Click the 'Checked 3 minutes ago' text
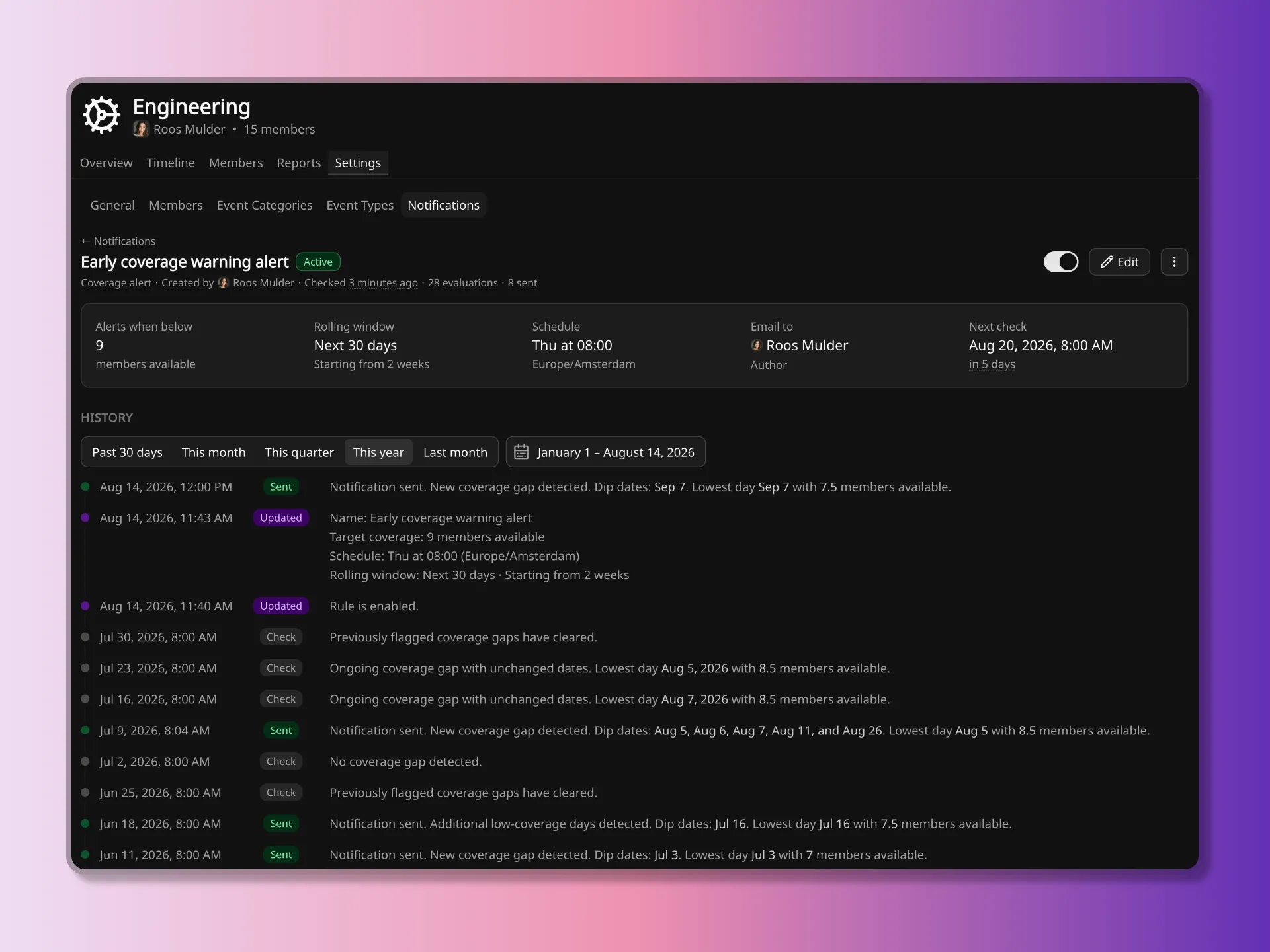Screen dimensions: 1270x952 361,283
